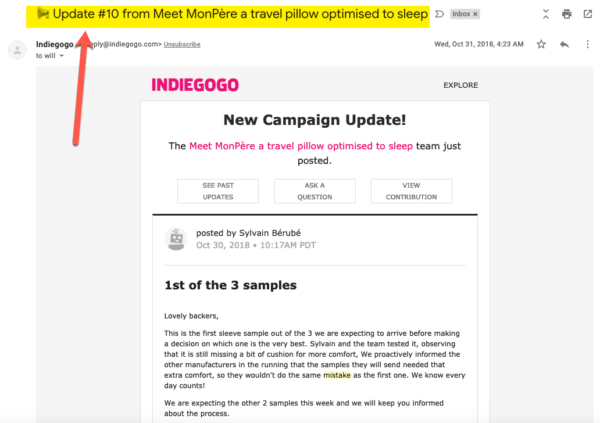
Task: Open email in new window icon
Action: (x=587, y=14)
